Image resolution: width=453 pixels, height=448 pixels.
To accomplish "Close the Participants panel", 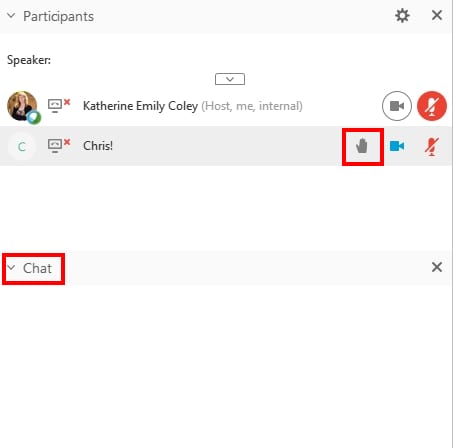I will (x=437, y=15).
